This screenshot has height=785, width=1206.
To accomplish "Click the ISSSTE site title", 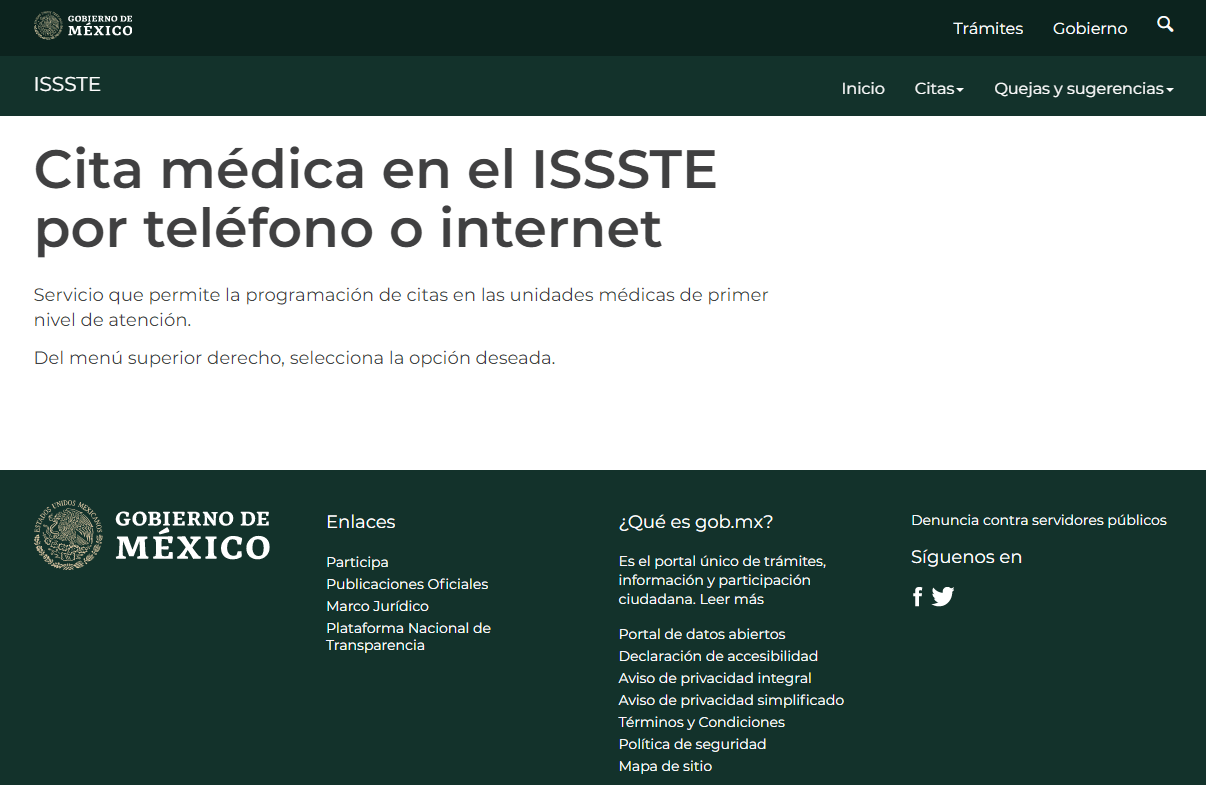I will (67, 84).
